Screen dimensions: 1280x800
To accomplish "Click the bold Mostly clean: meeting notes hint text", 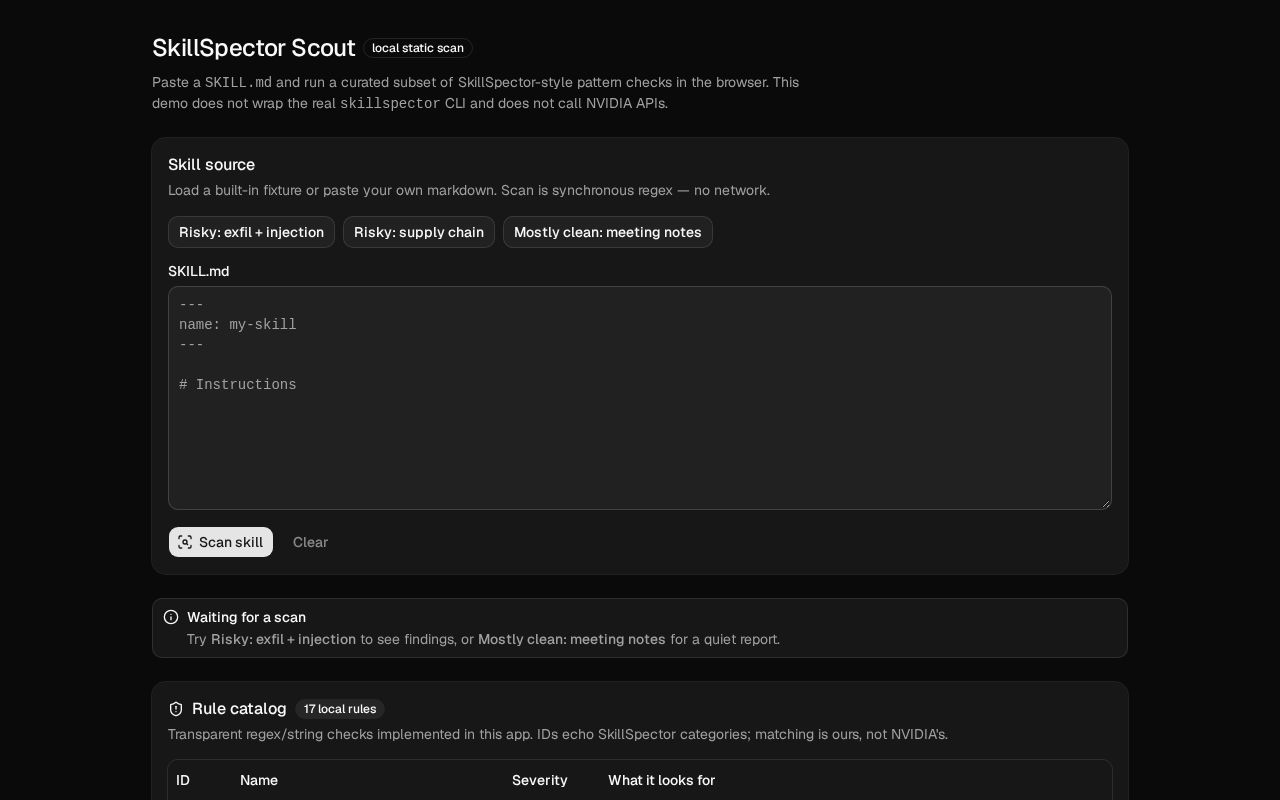I will (572, 639).
